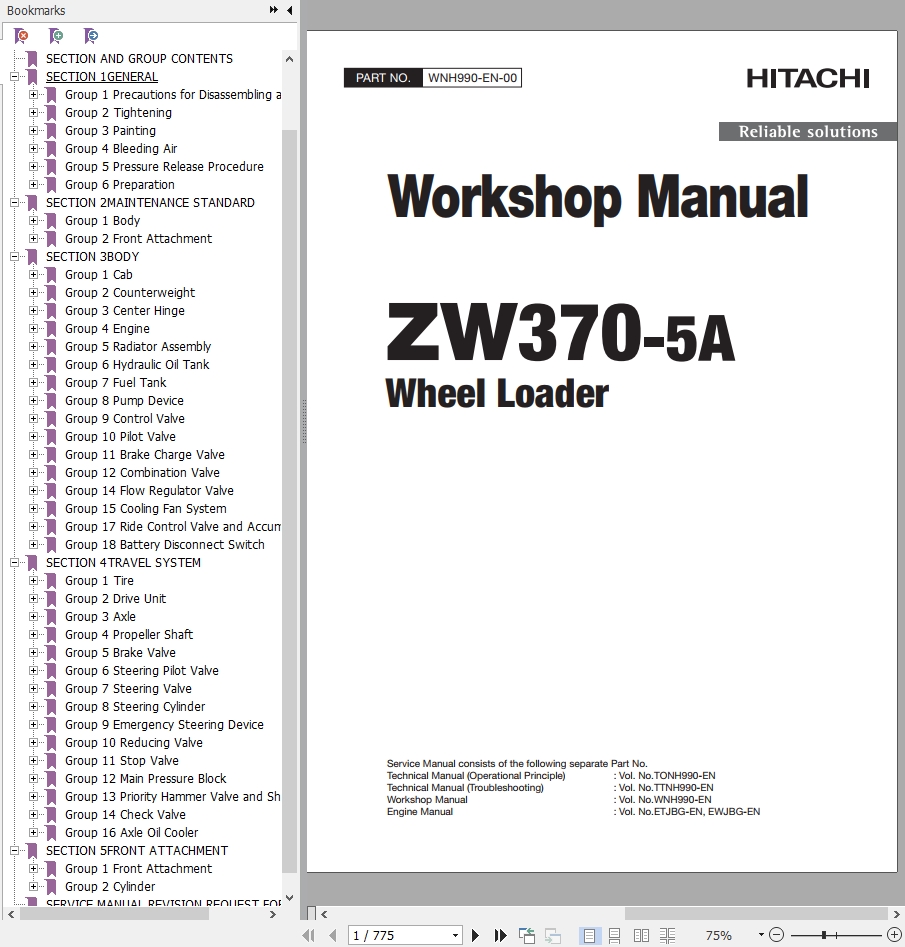Image resolution: width=905 pixels, height=947 pixels.
Task: Open Group 2 Front Attachment under Section 2
Action: click(138, 239)
